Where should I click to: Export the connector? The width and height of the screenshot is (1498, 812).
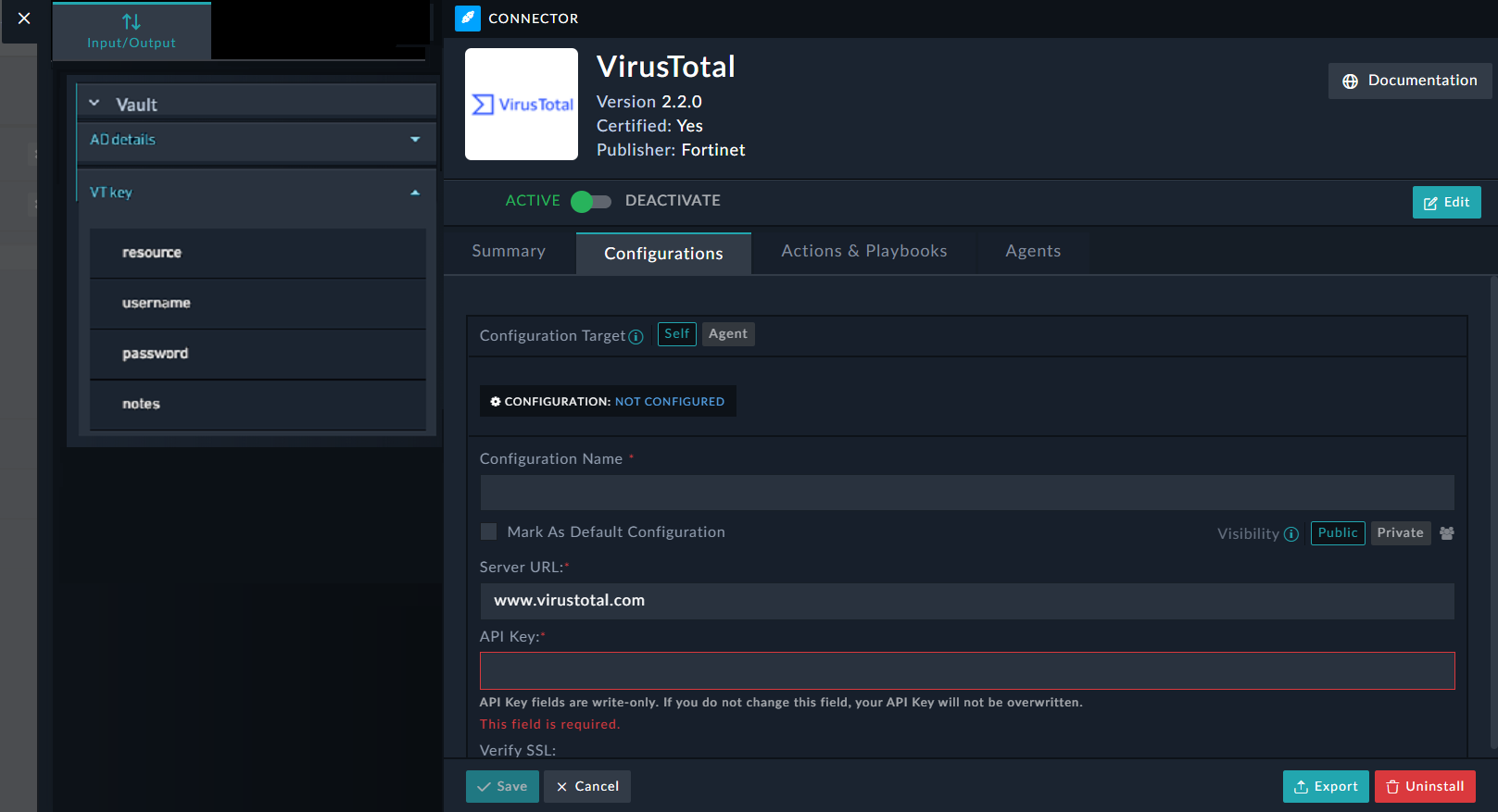[1326, 787]
